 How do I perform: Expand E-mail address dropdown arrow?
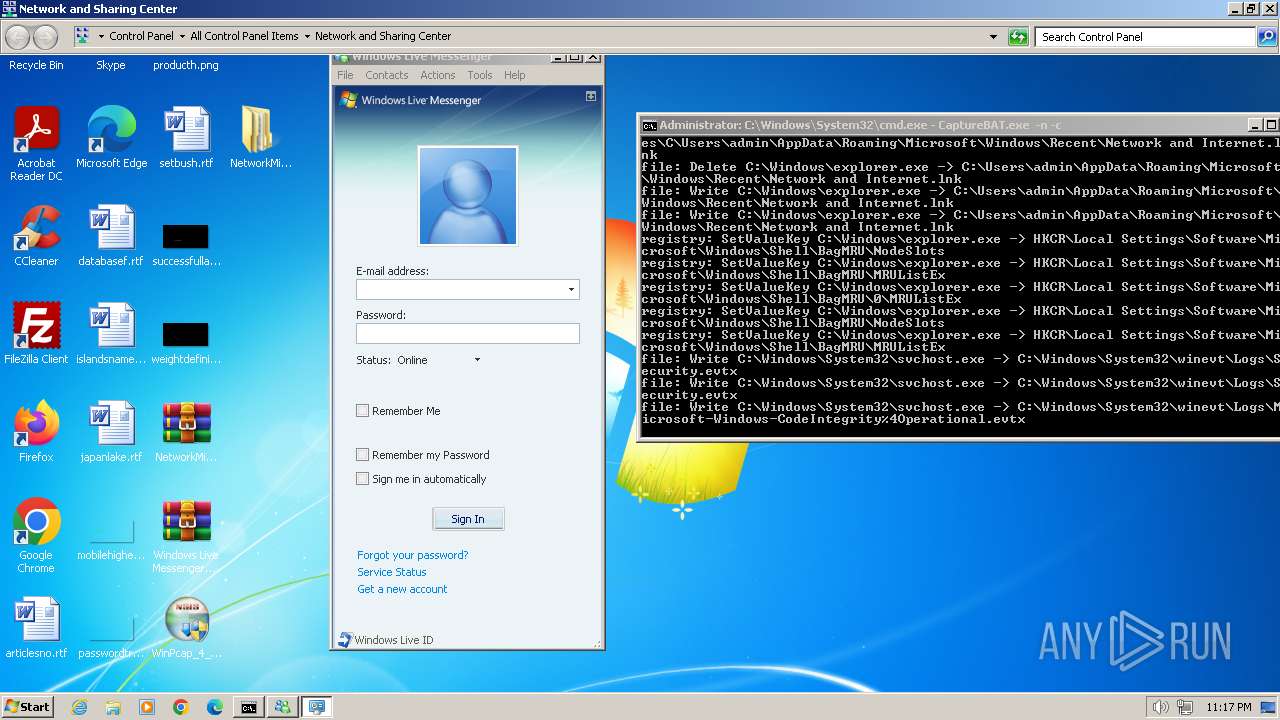click(571, 290)
